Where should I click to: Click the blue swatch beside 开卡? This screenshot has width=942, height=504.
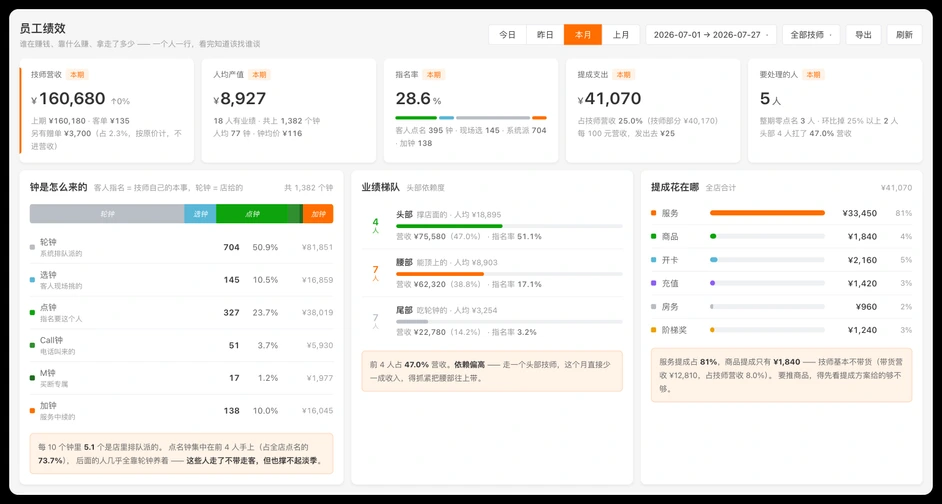(x=654, y=260)
